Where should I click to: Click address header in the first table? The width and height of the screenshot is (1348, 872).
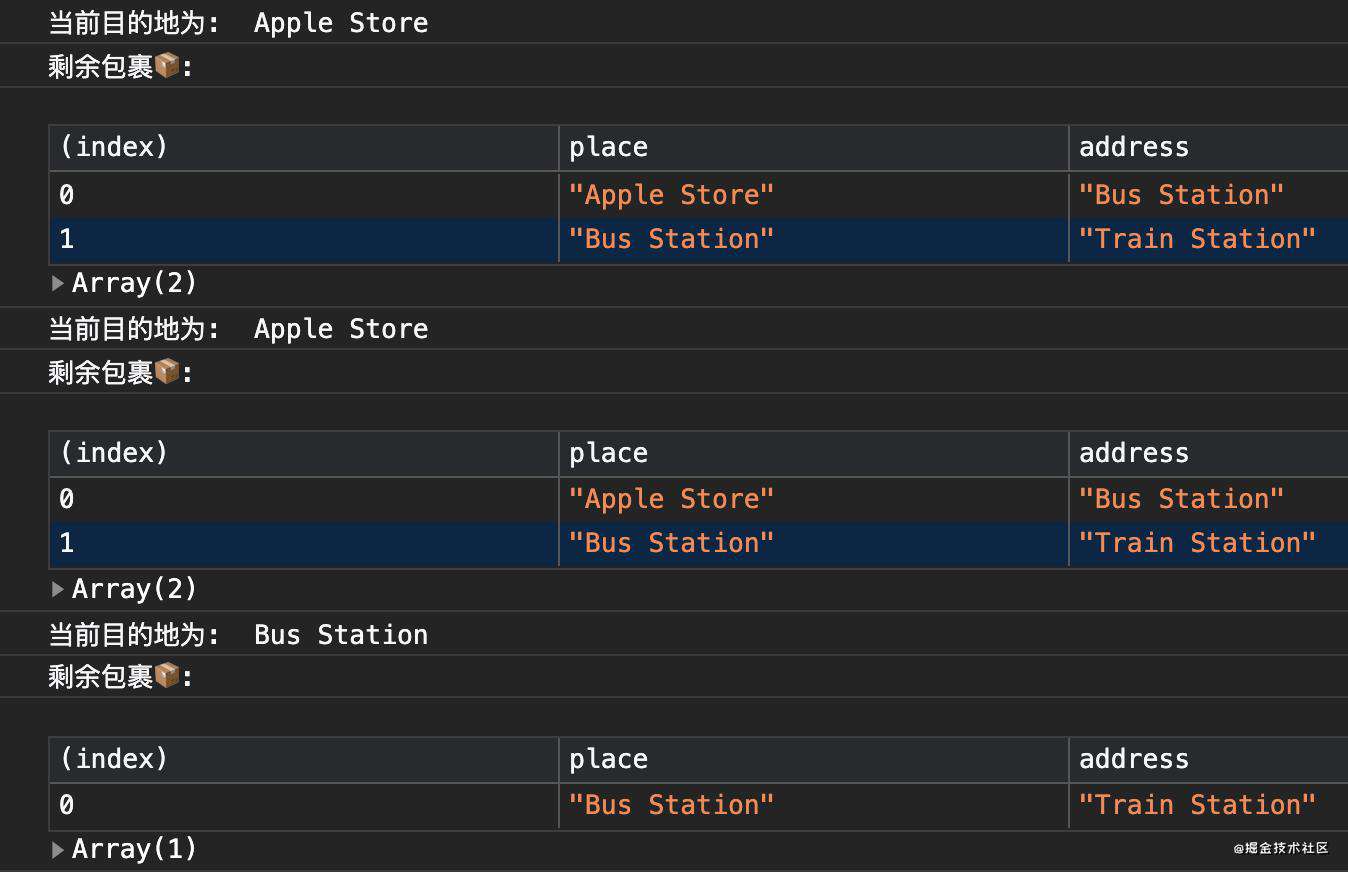1208,147
